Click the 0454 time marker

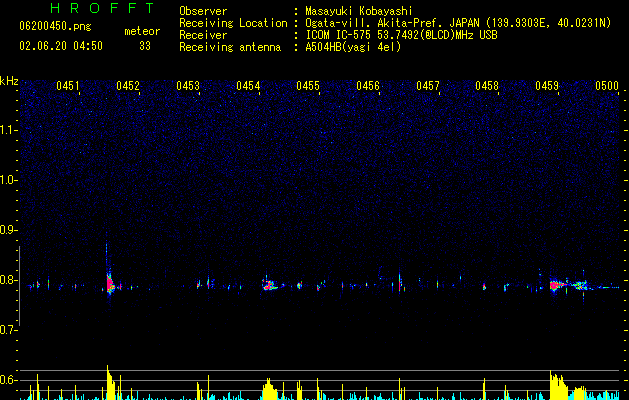point(248,86)
